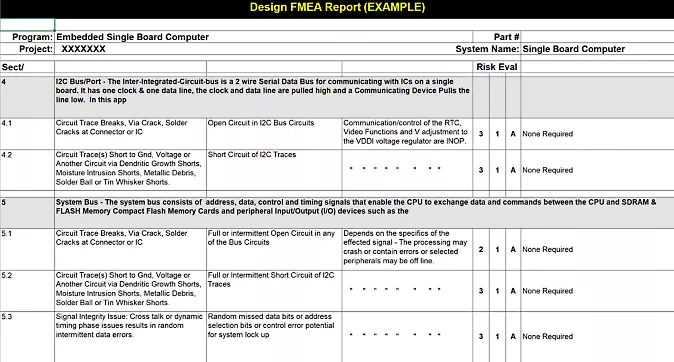
Task: Click the Sect/ column header cell
Action: tap(27, 67)
